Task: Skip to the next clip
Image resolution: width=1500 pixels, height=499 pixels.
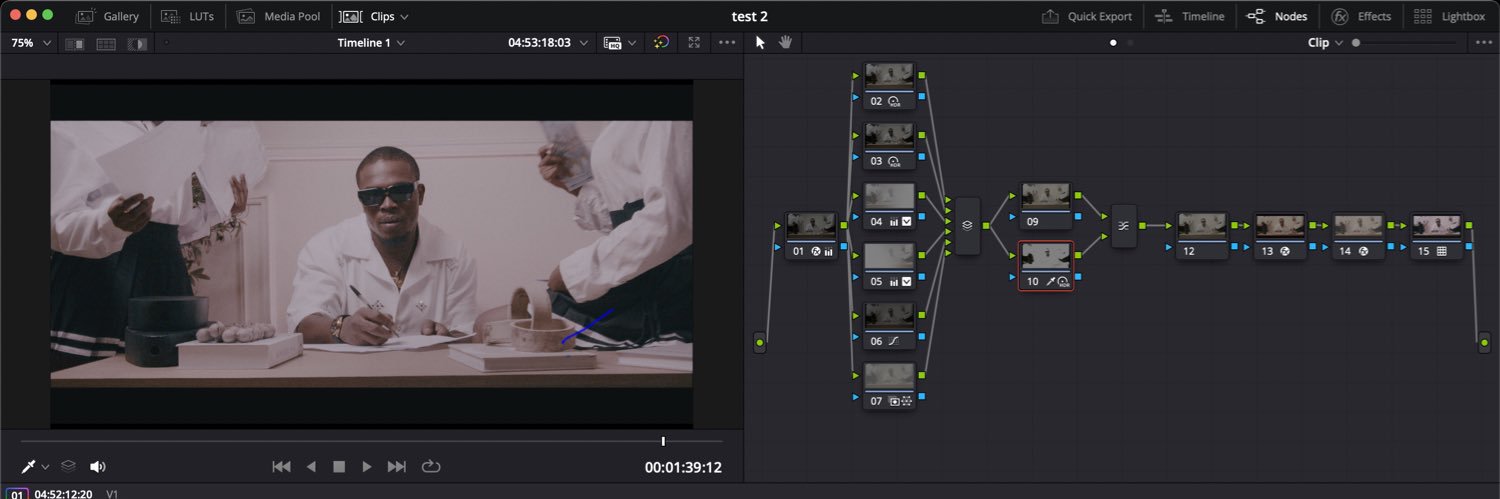Action: tap(397, 467)
